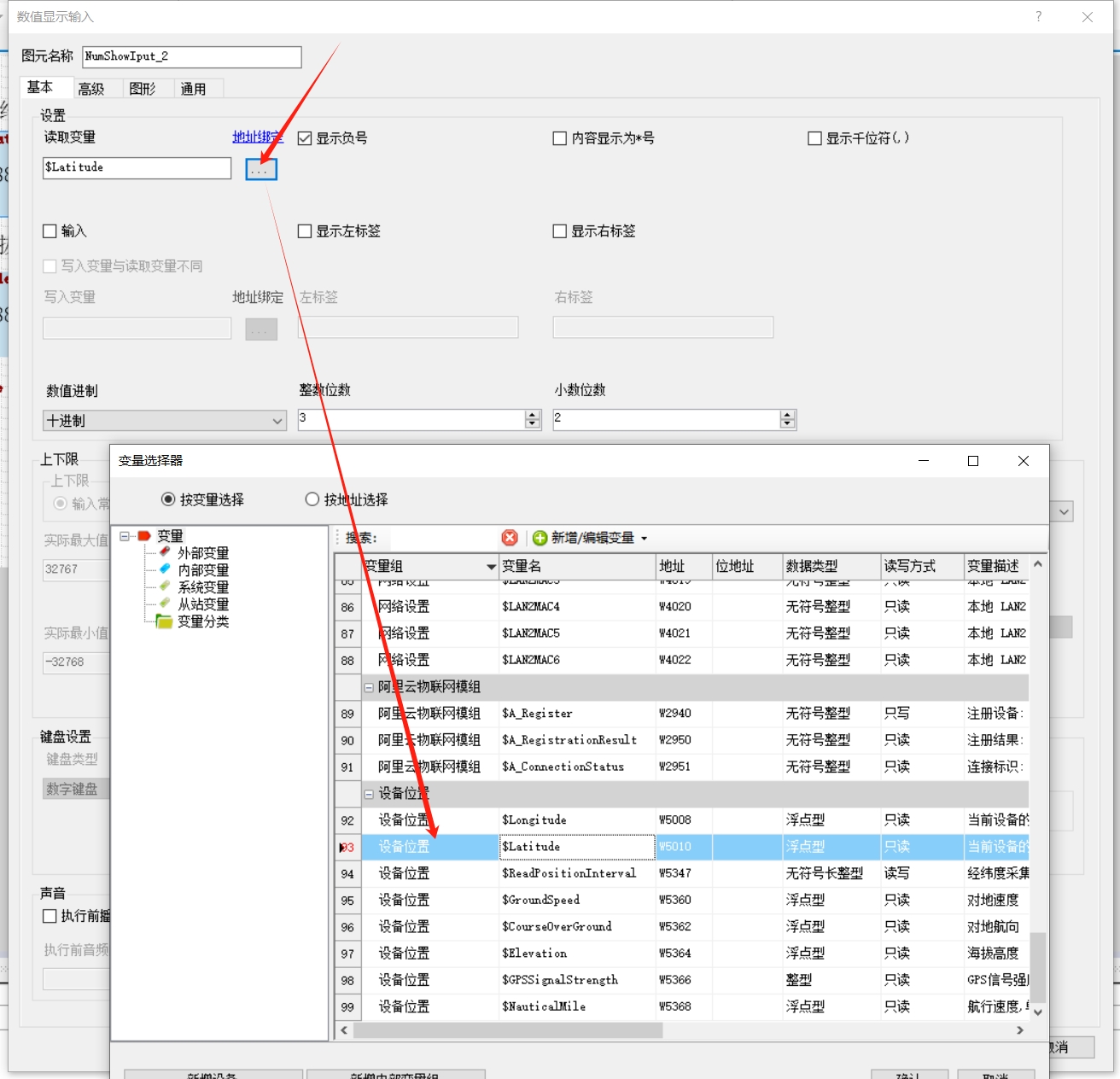Select 变量分类 in the tree
The height and width of the screenshot is (1079, 1120).
click(x=203, y=621)
